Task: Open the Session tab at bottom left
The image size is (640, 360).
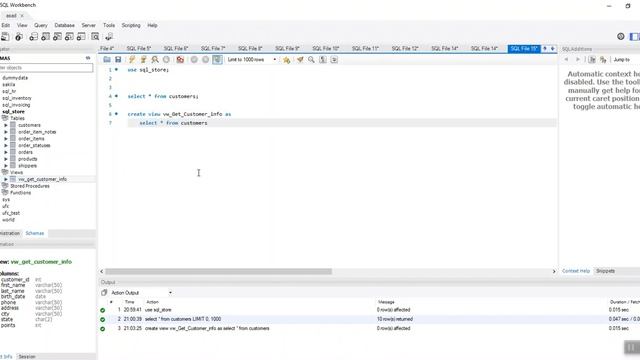Action: pyautogui.click(x=27, y=357)
